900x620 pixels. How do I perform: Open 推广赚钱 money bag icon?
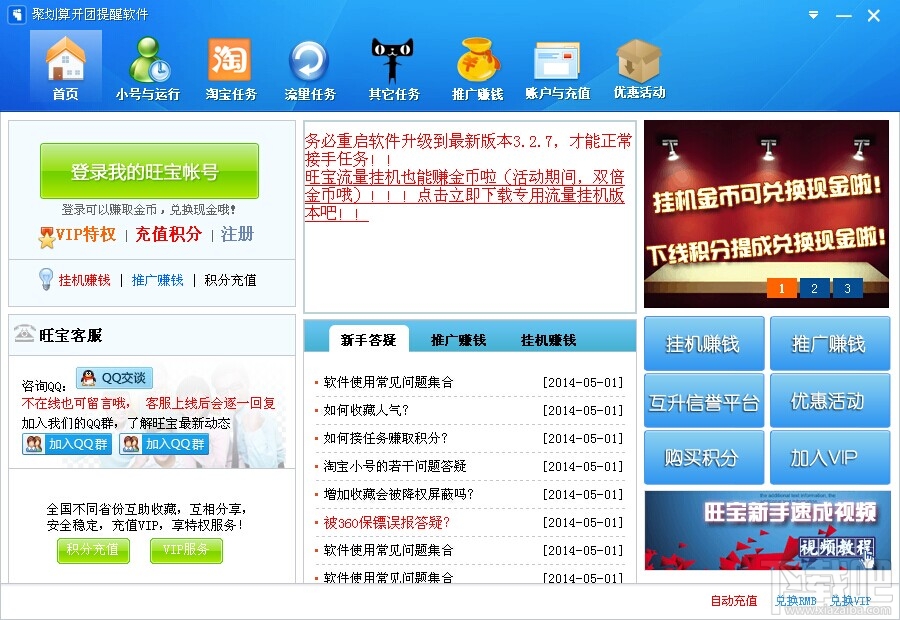click(x=478, y=67)
